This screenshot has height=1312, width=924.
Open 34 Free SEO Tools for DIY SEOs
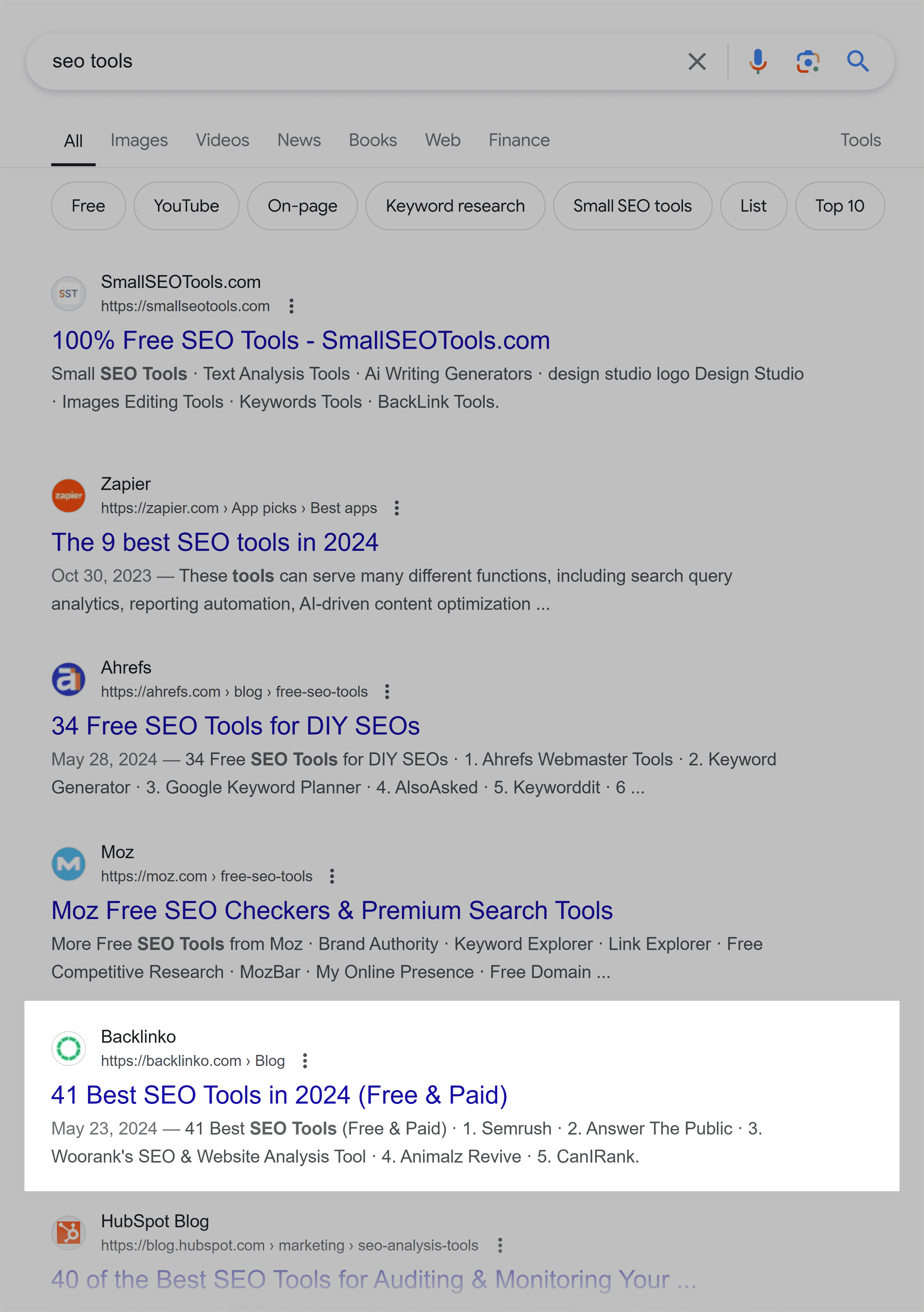pos(235,726)
